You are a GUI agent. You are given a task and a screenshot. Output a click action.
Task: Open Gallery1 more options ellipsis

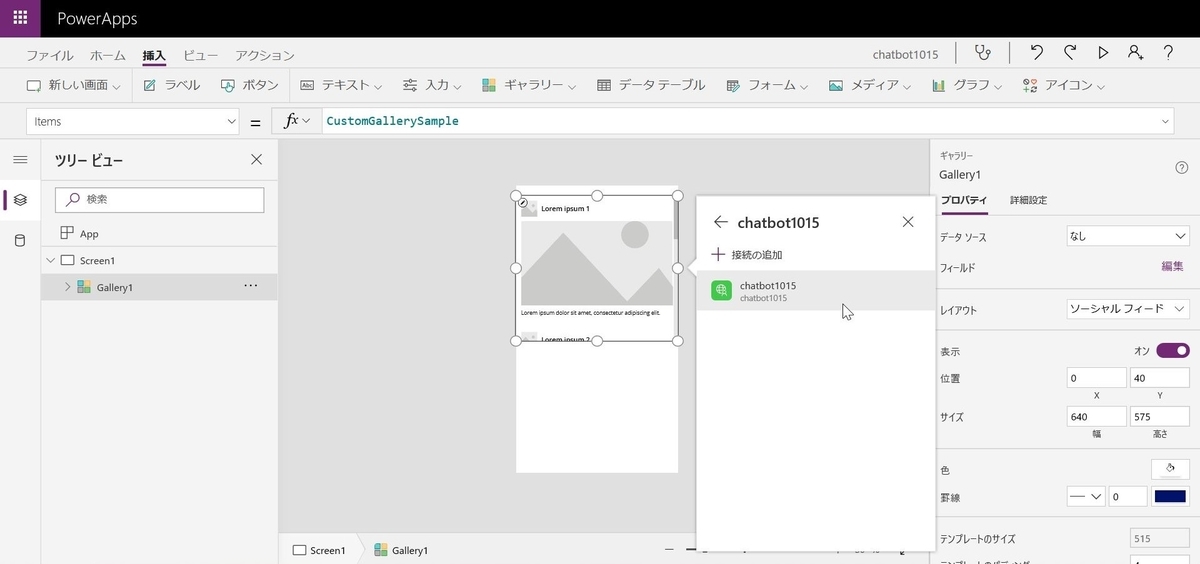(x=251, y=286)
